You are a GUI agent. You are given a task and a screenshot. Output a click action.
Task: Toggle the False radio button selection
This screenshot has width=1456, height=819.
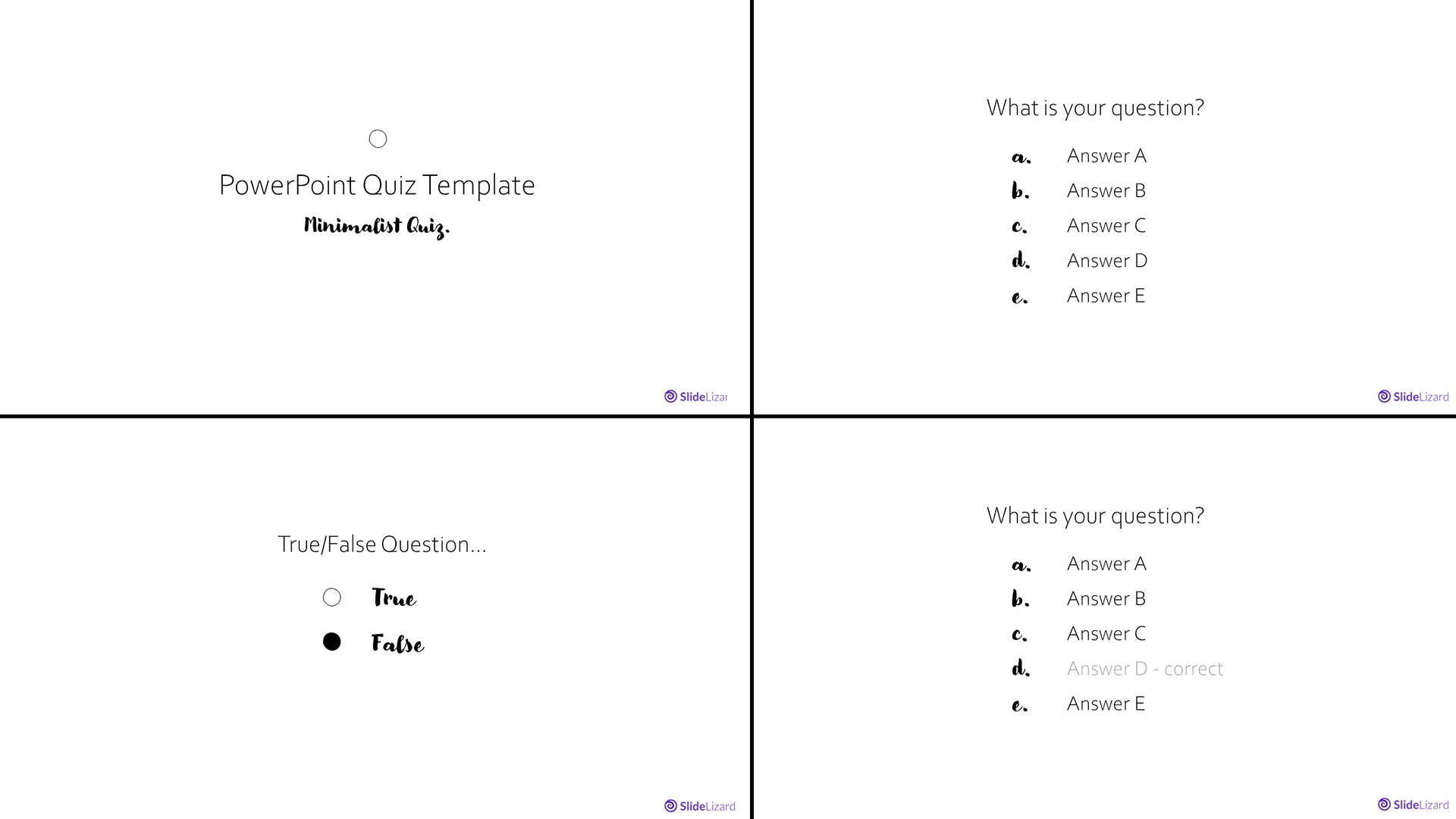[x=332, y=641]
